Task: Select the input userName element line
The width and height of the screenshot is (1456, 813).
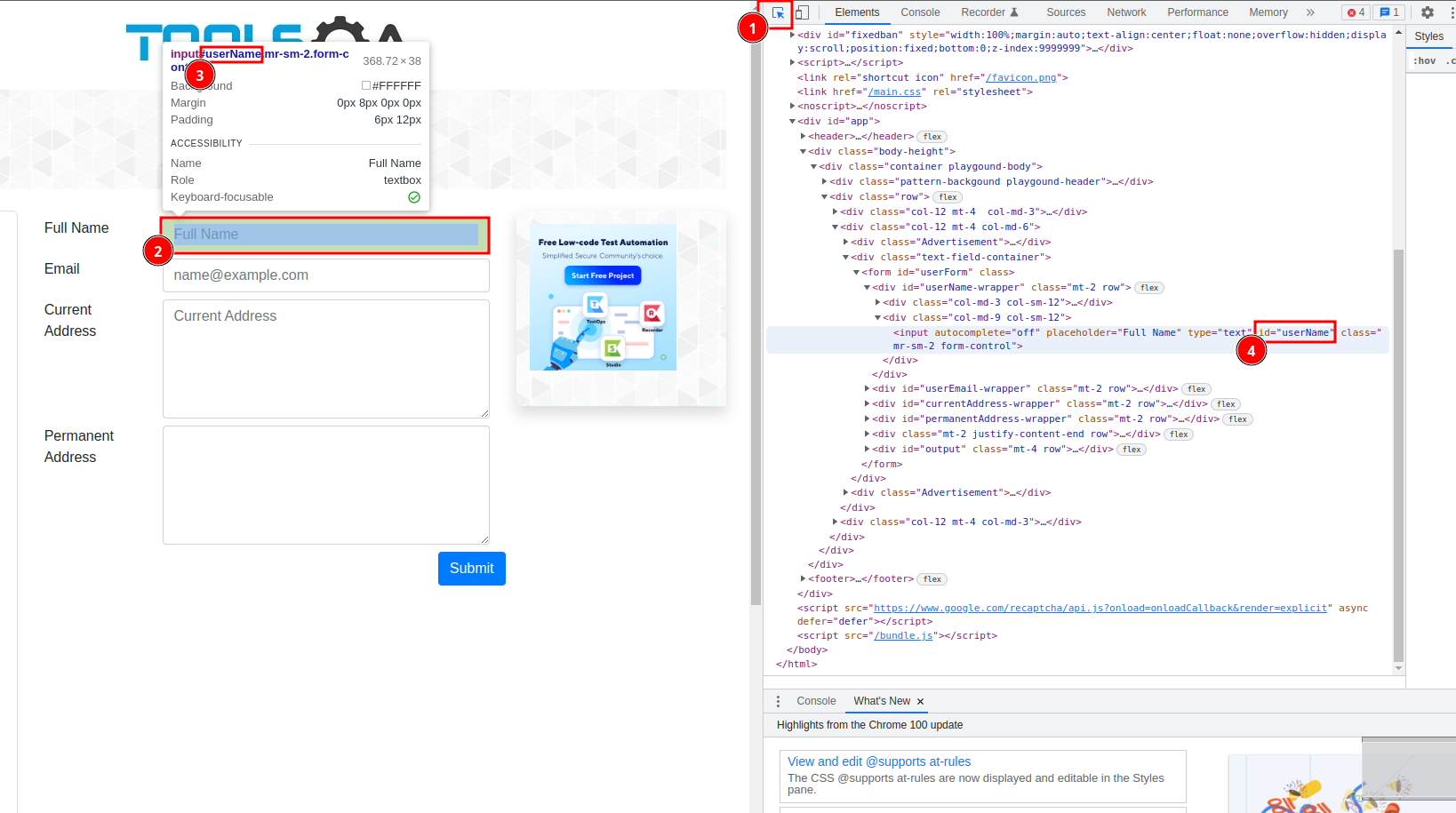Action: tap(1077, 339)
